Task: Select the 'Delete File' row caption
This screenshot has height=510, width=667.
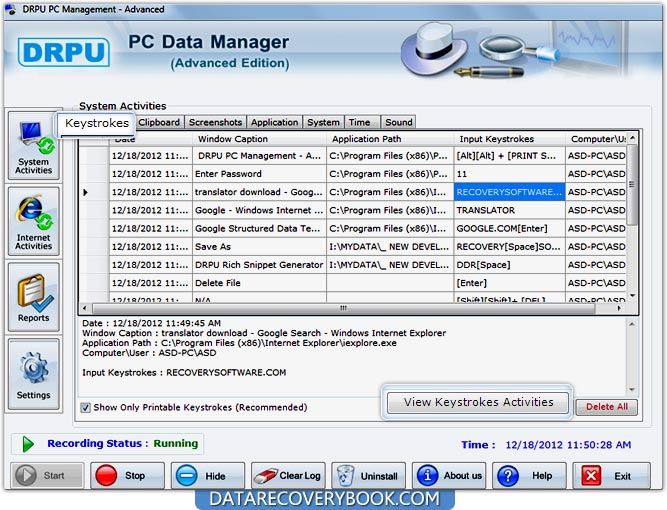Action: point(218,283)
